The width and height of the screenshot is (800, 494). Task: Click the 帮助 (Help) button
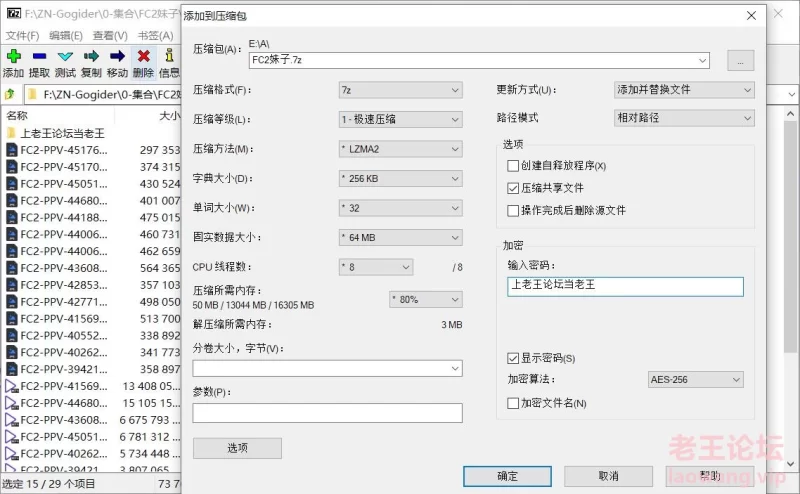click(x=710, y=476)
